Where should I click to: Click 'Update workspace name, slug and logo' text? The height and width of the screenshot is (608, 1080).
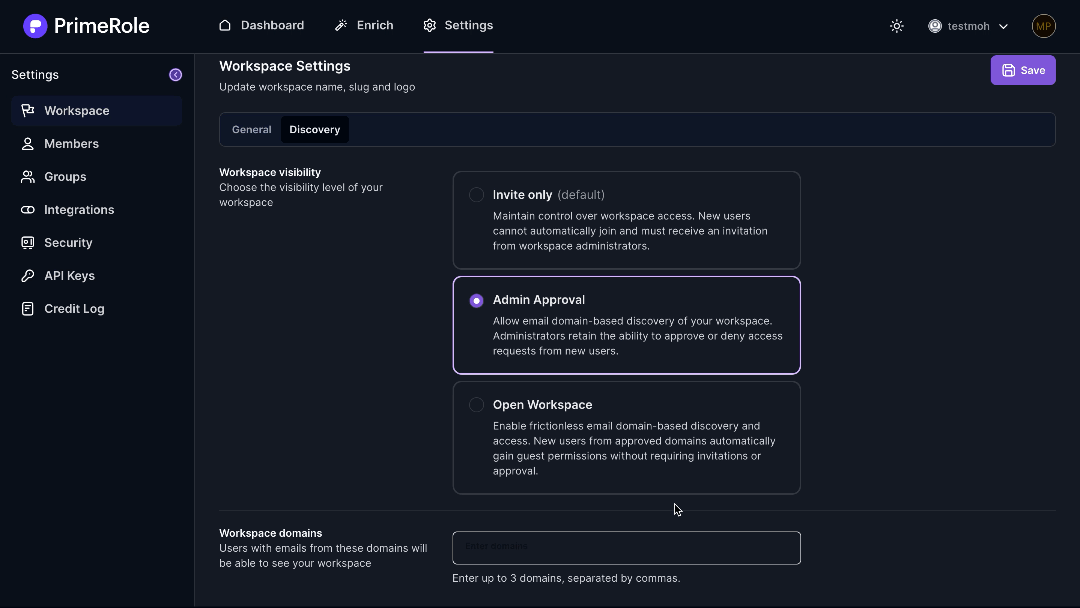click(x=317, y=87)
